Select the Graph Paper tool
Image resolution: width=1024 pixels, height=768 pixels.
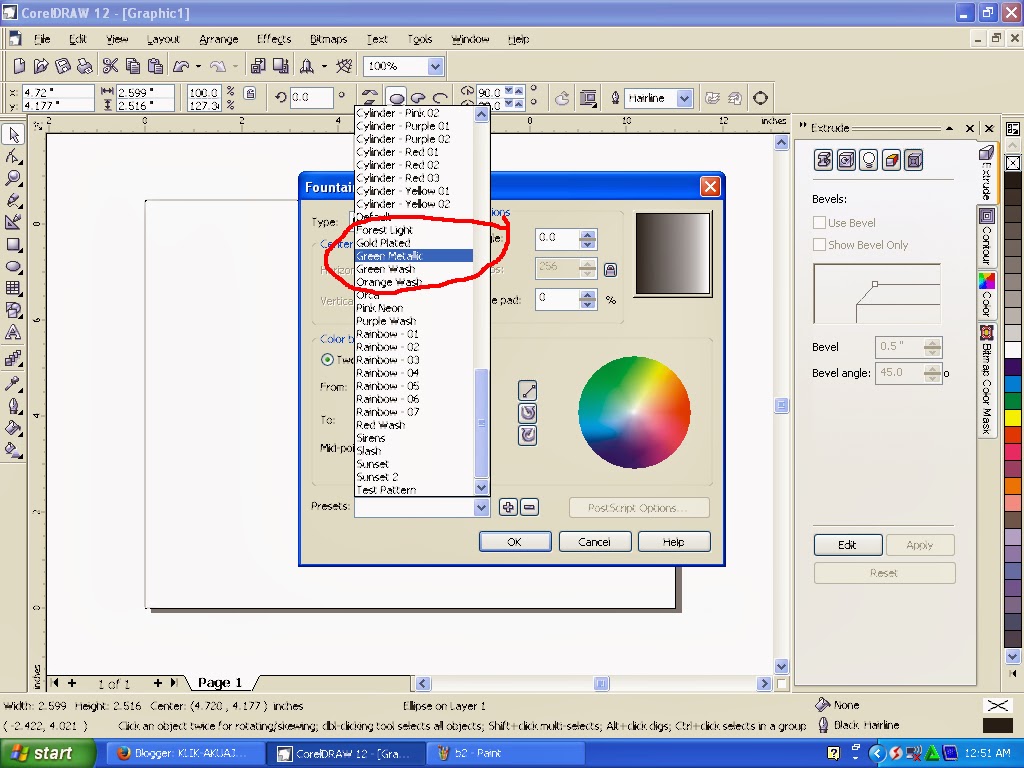pos(13,289)
